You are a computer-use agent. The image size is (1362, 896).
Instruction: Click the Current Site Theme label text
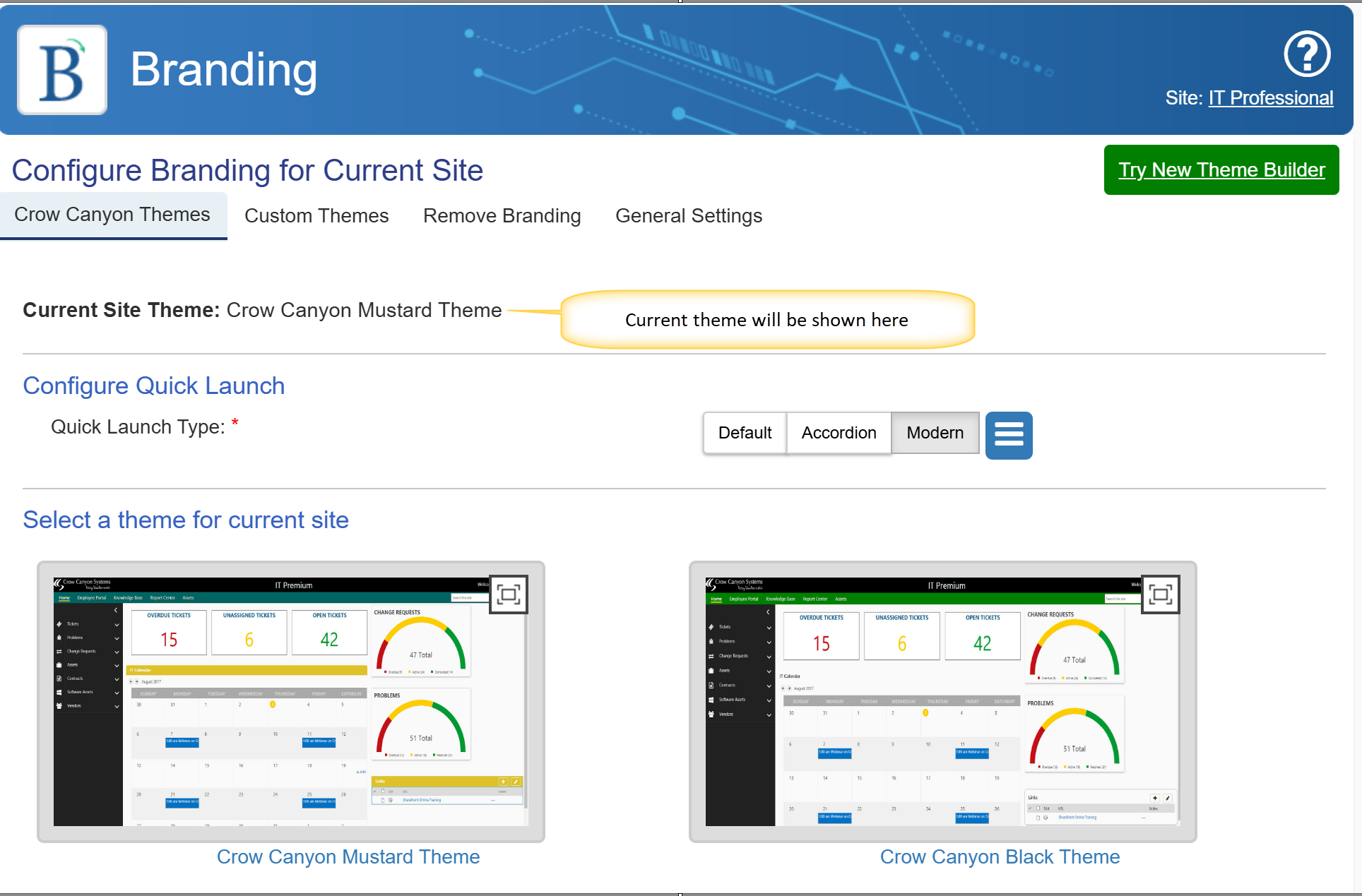point(122,310)
